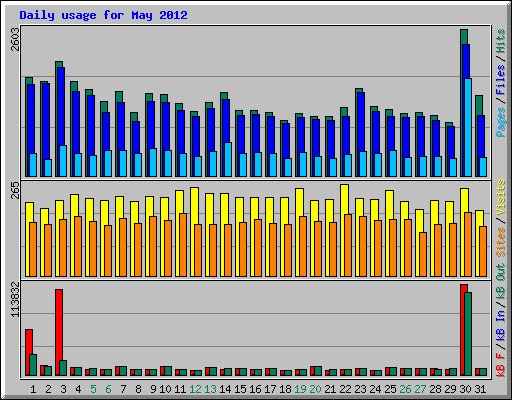Viewport: 512px width, 400px height.
Task: Click the kB F legend label
Action: click(x=501, y=365)
